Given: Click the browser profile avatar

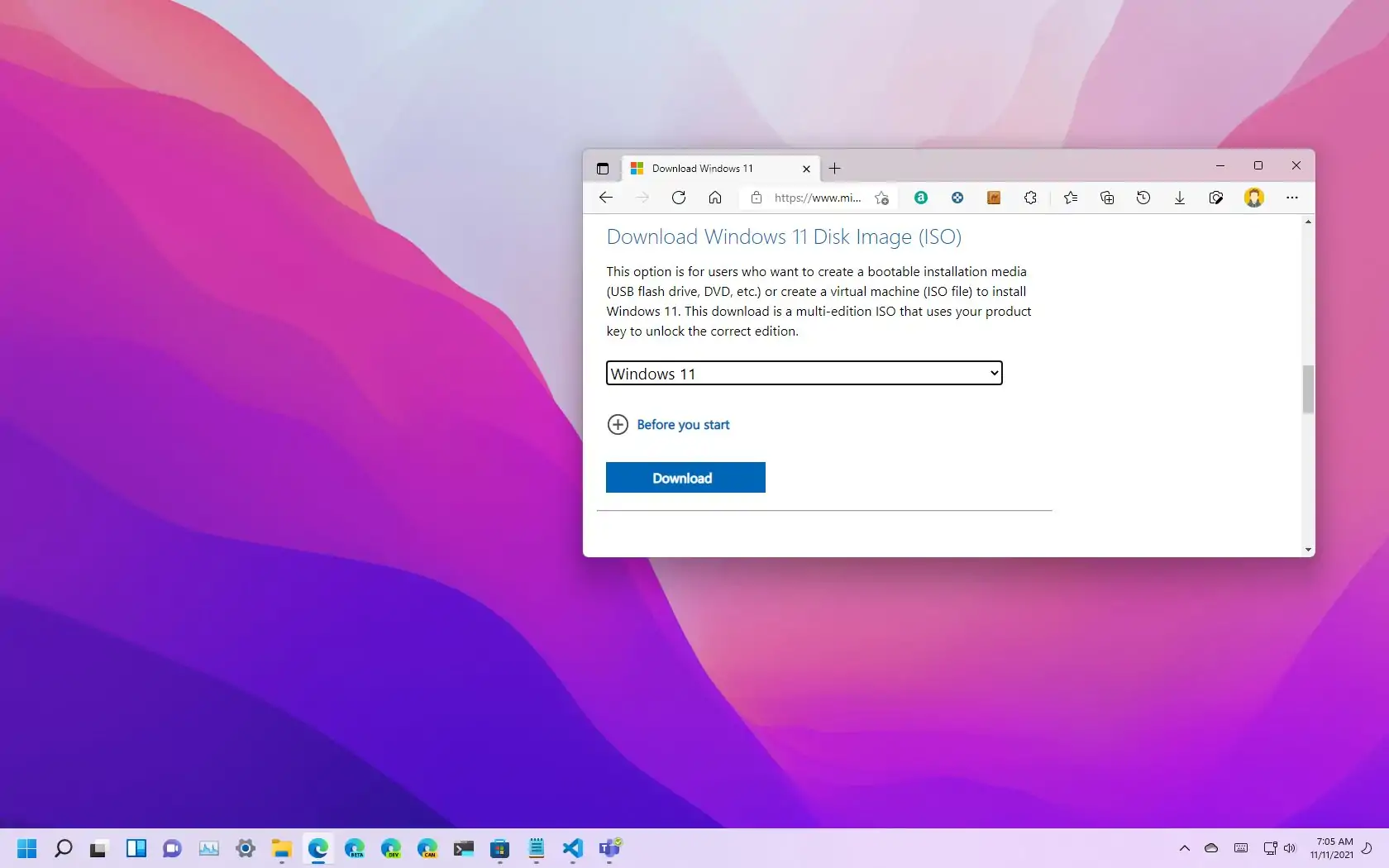Looking at the screenshot, I should pyautogui.click(x=1254, y=198).
